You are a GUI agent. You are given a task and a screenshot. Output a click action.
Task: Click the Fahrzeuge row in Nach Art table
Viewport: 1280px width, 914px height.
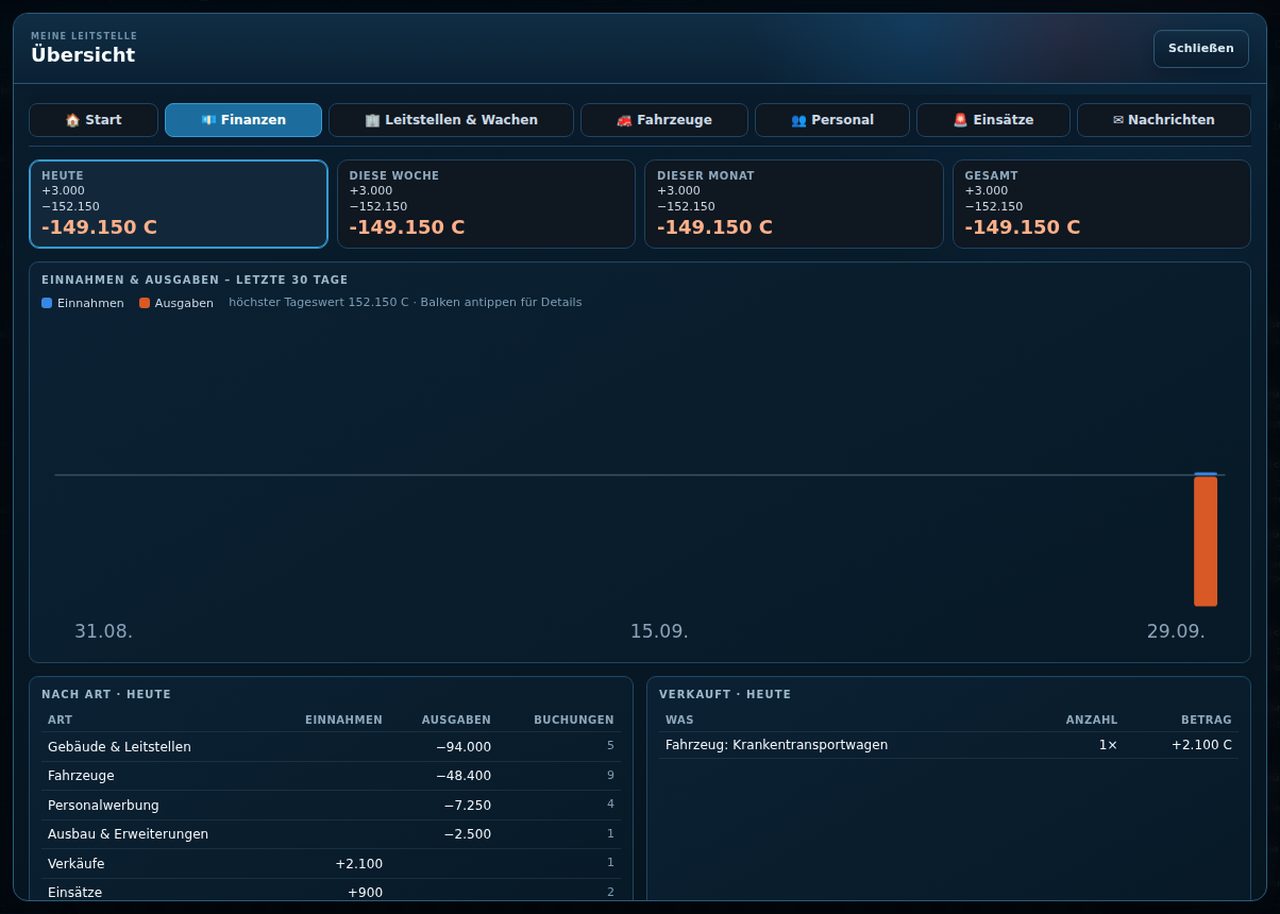(x=331, y=776)
